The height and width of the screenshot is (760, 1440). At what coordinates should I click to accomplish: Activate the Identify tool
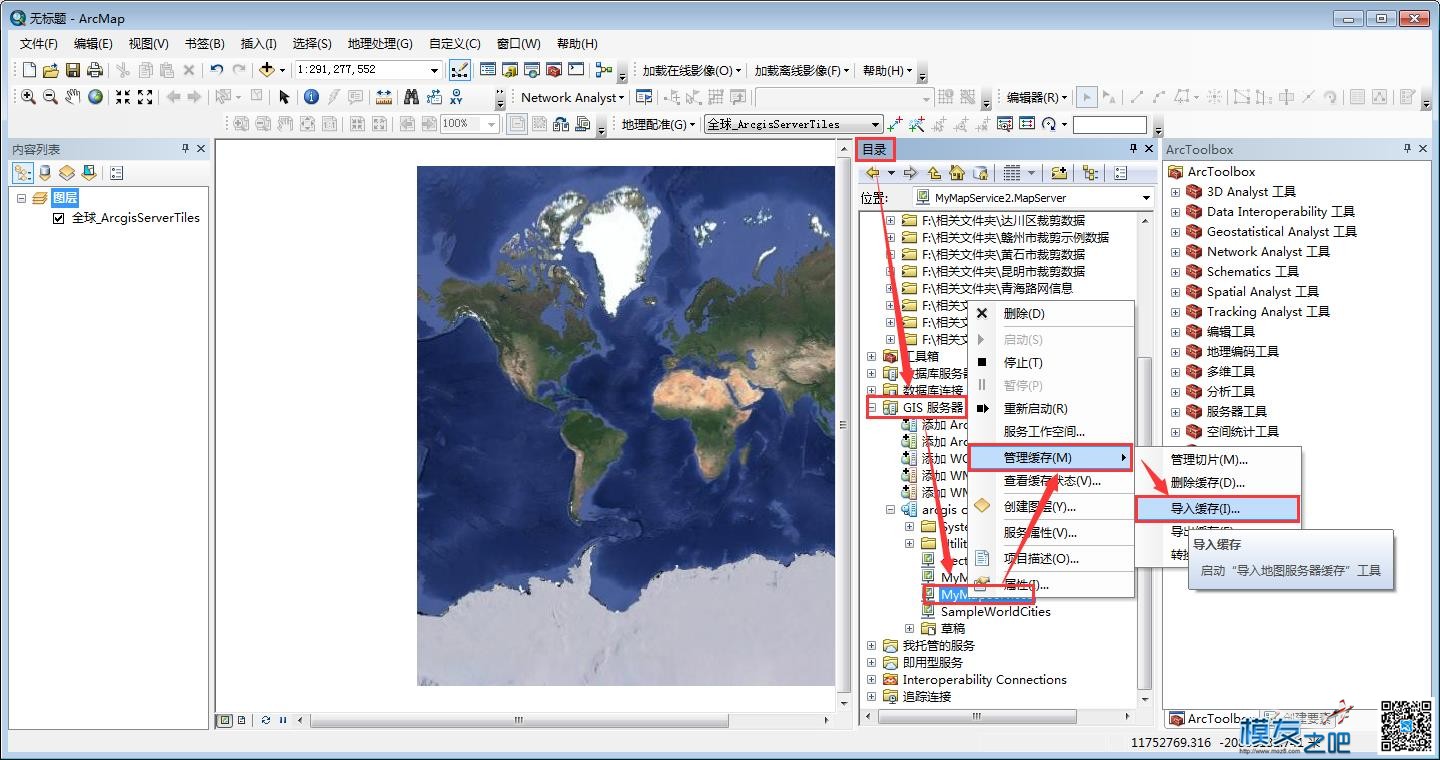coord(311,97)
